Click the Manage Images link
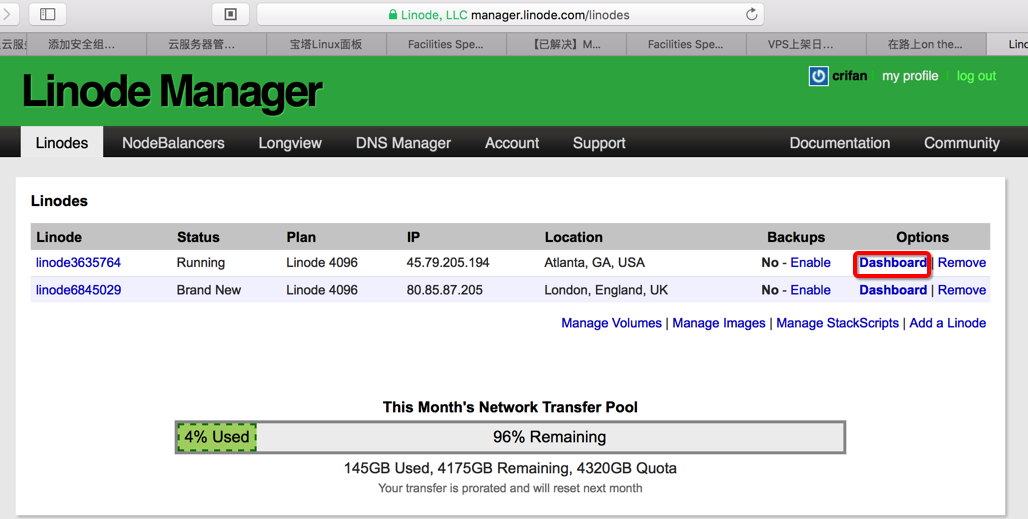The width and height of the screenshot is (1028, 519). (719, 323)
